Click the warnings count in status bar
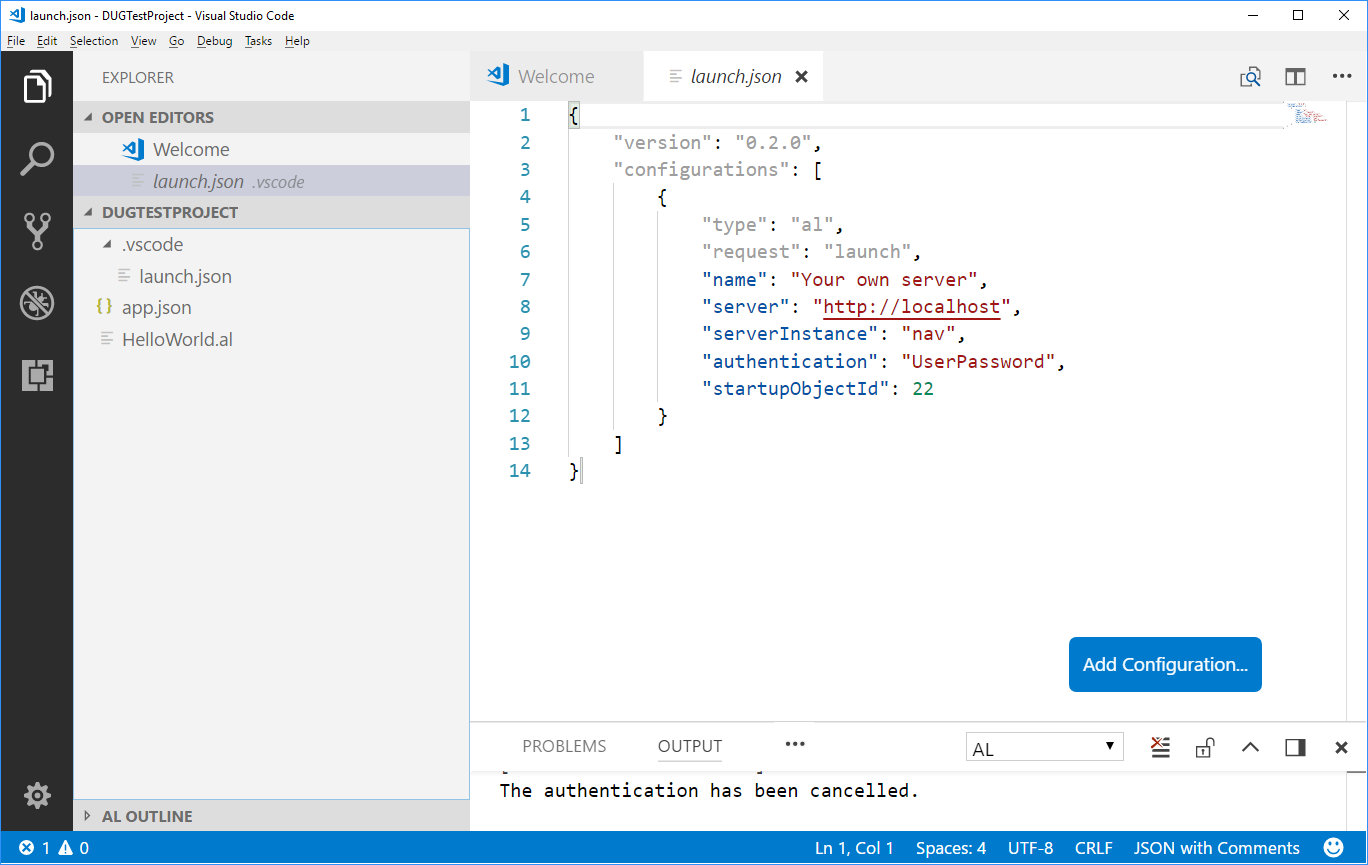 coord(74,848)
